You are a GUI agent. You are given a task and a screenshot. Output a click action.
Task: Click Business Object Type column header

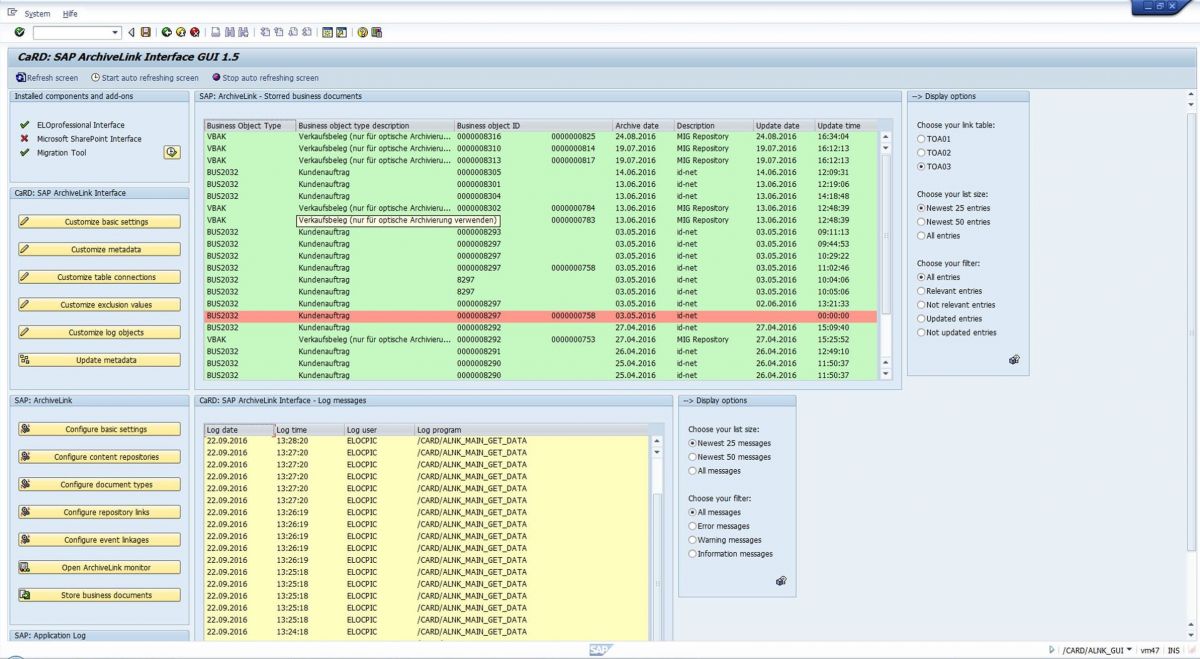250,126
